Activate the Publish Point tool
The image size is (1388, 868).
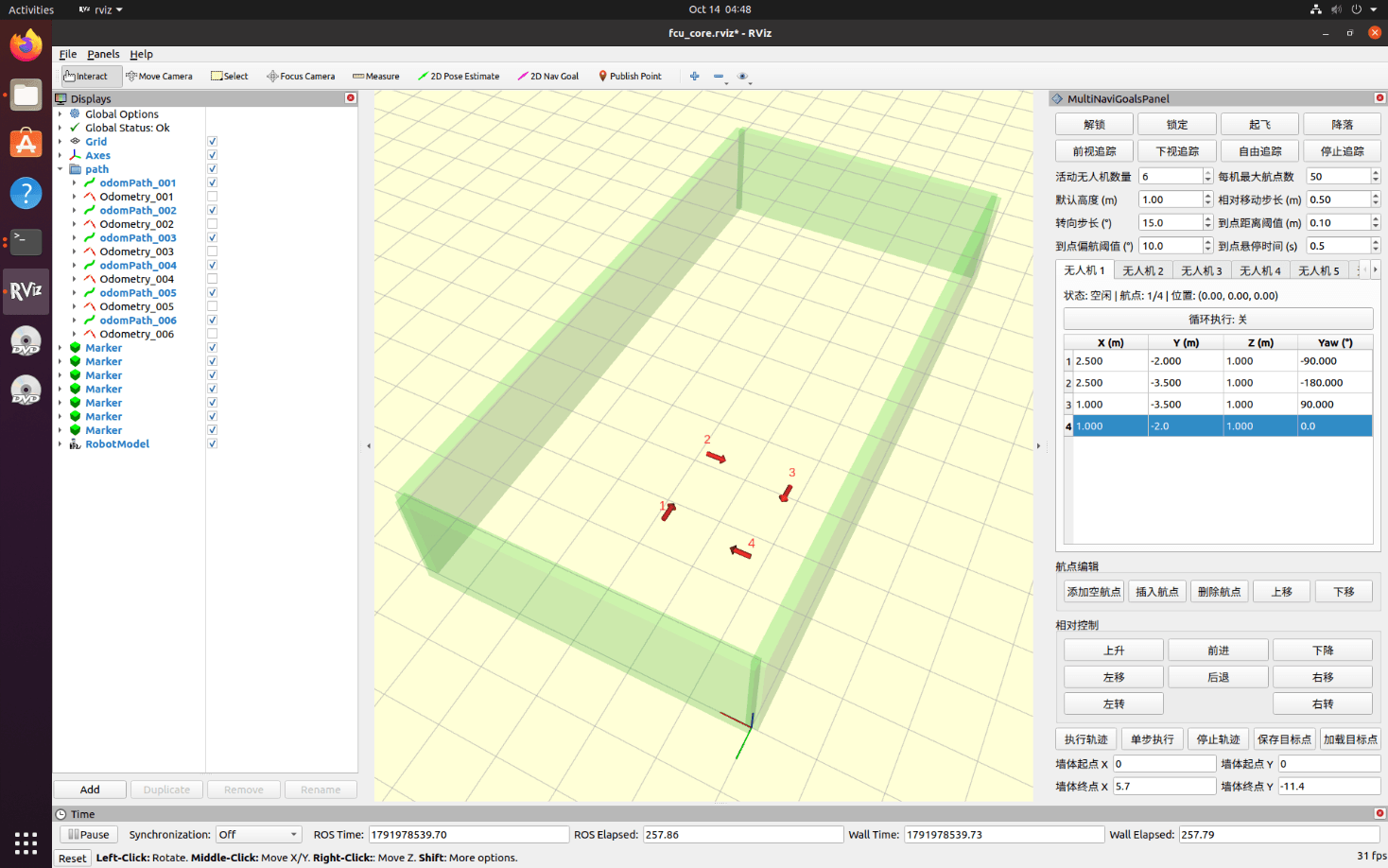630,77
